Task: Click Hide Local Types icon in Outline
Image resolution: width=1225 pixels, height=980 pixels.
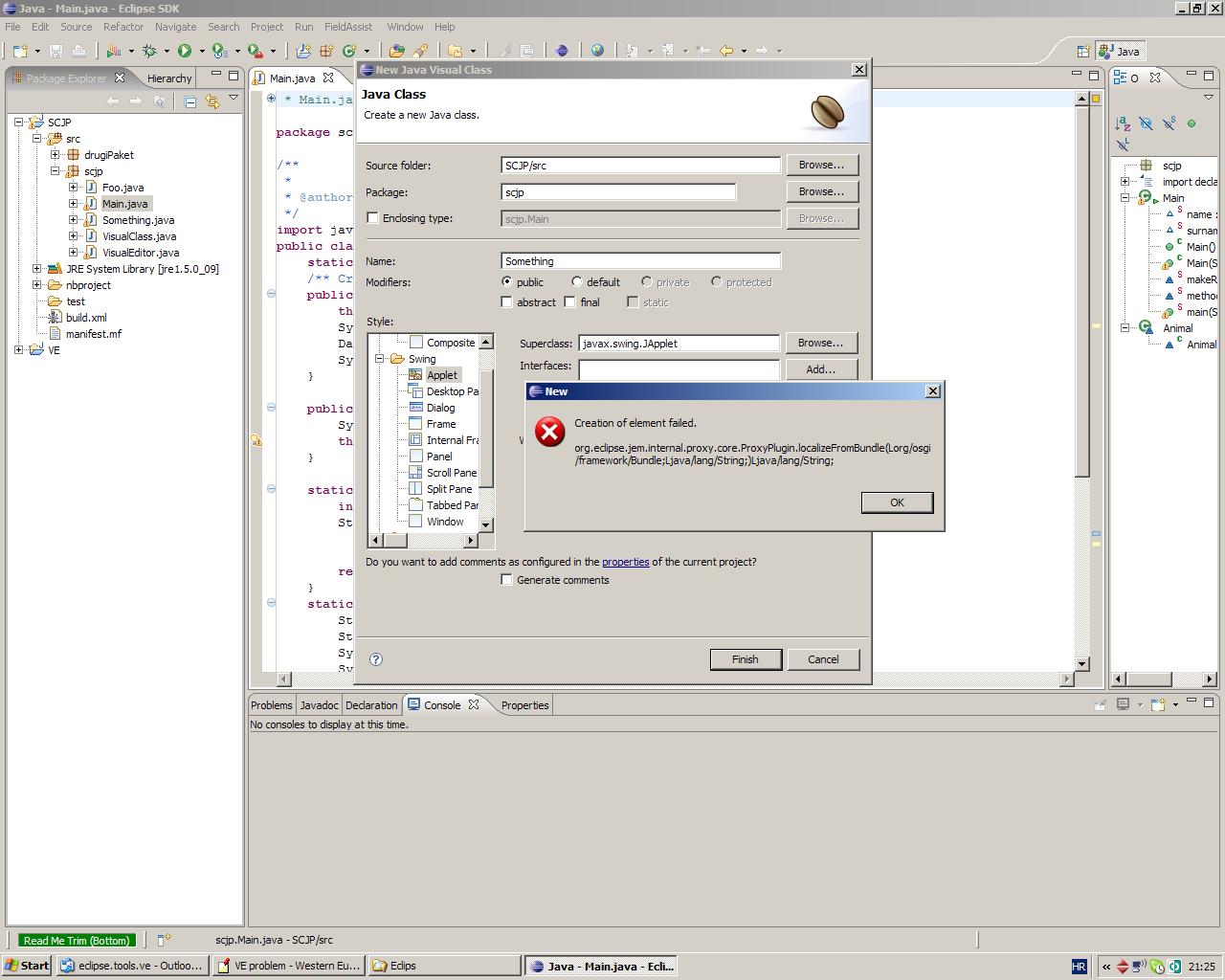Action: pyautogui.click(x=1123, y=145)
